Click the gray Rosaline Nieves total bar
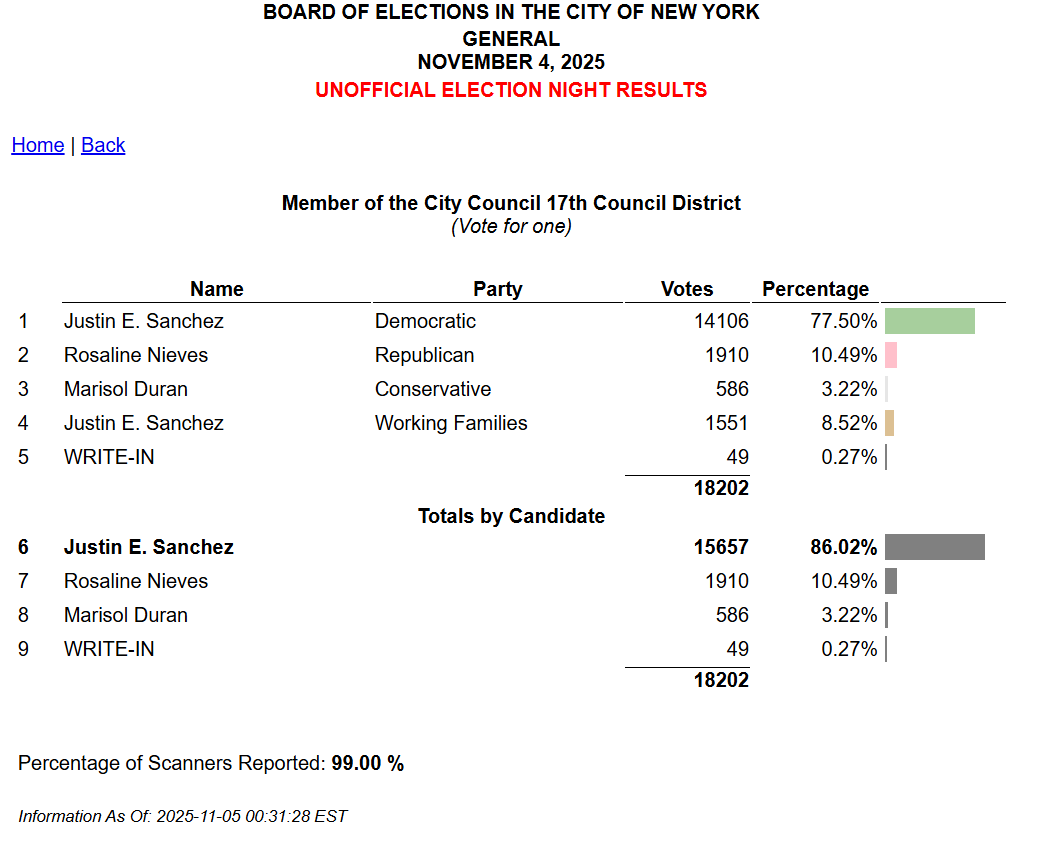The image size is (1056, 858). point(891,581)
